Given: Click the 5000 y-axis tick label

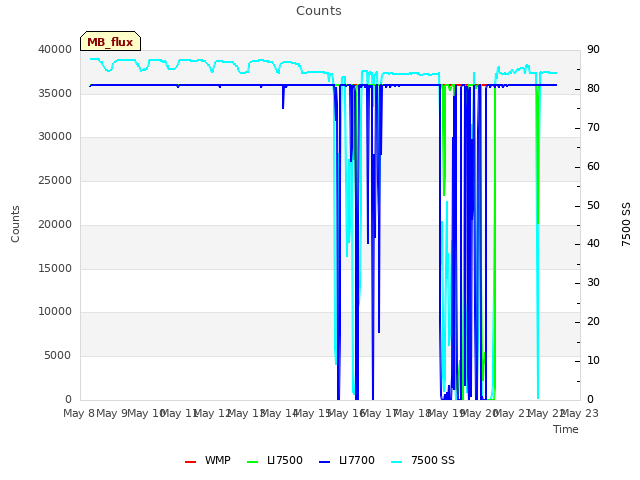Looking at the screenshot, I should pyautogui.click(x=58, y=356).
